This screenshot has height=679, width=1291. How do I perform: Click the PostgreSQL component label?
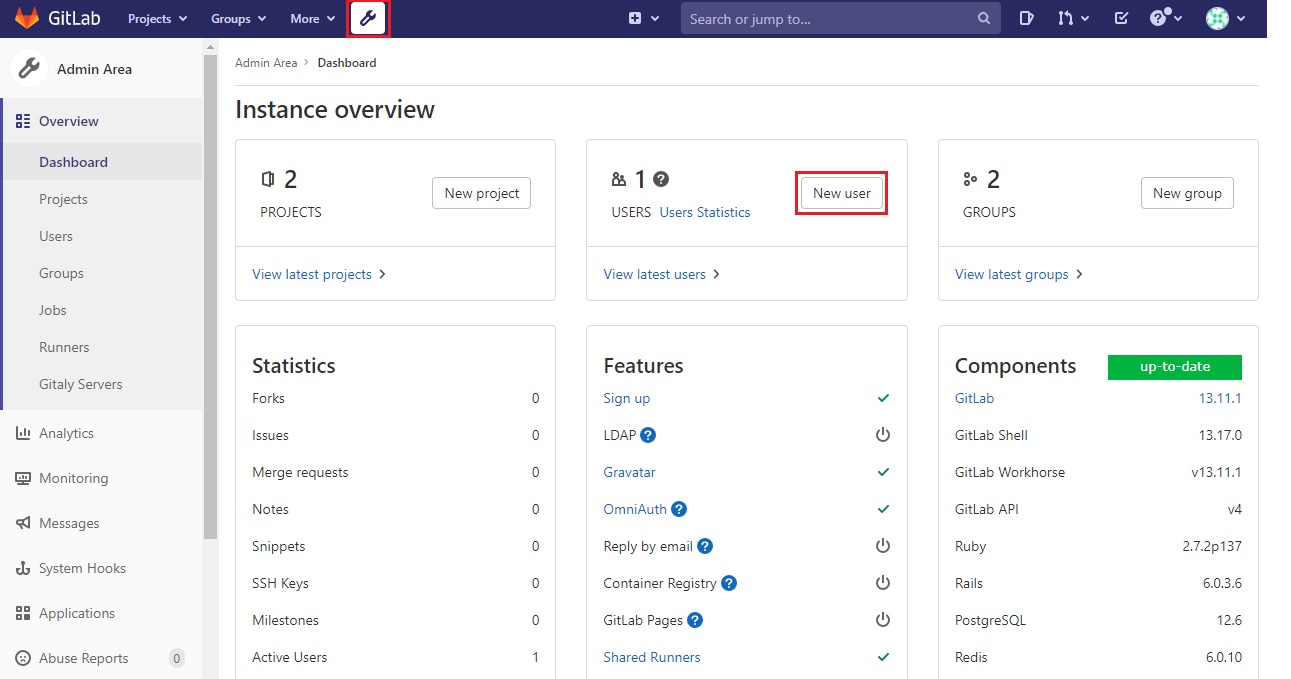990,620
